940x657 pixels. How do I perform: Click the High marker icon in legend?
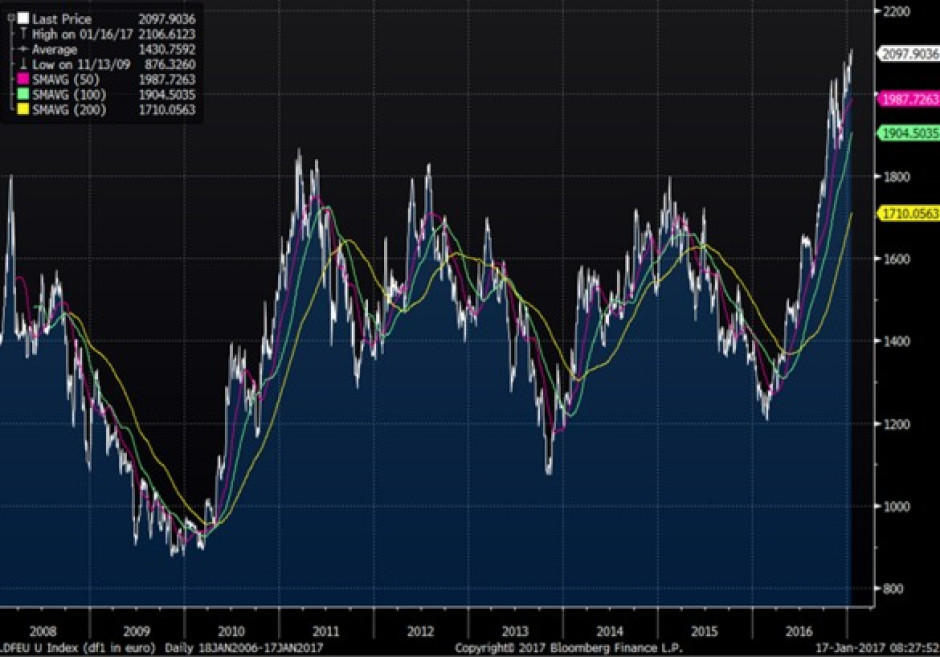22,34
